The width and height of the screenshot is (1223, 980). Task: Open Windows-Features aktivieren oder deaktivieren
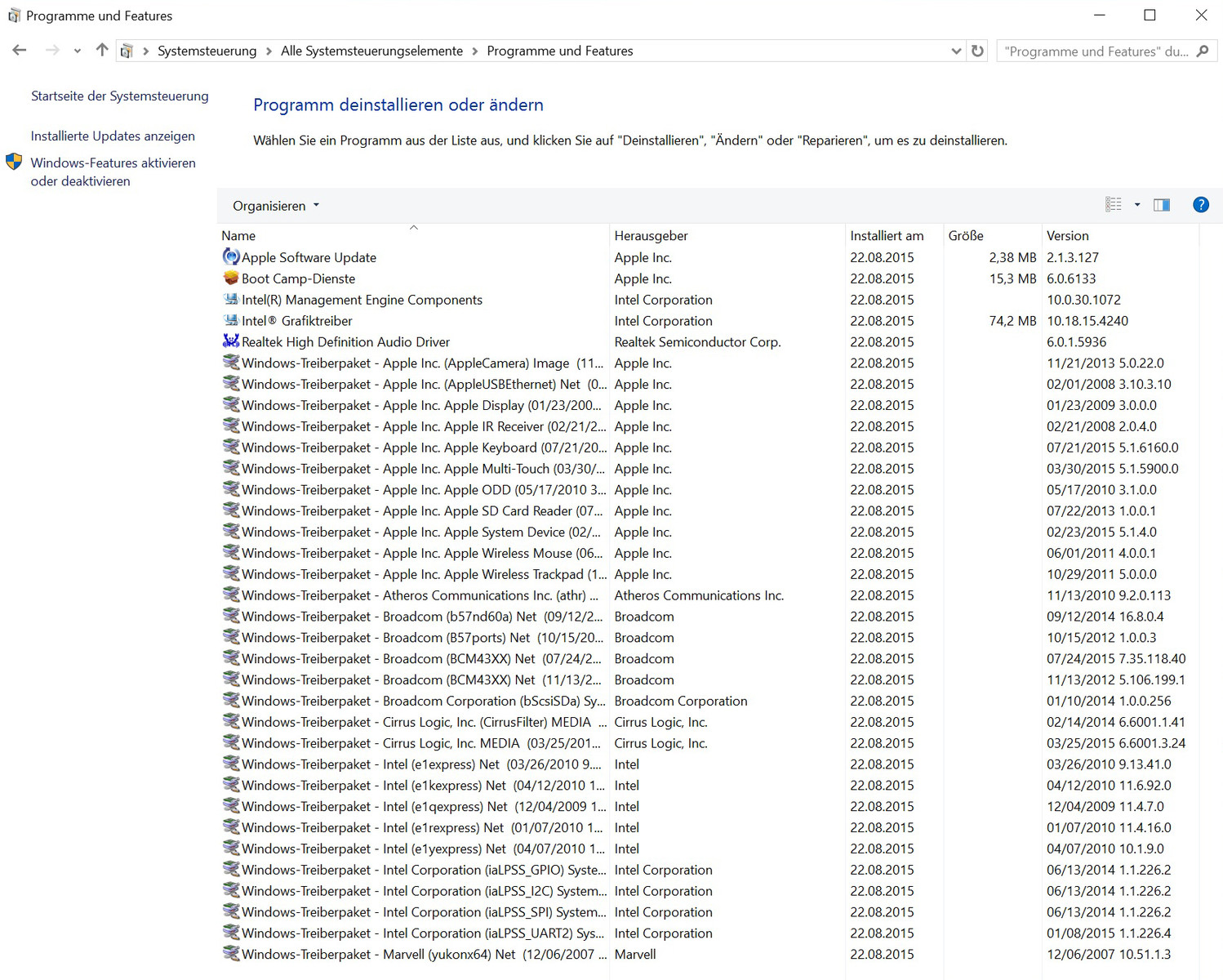click(x=113, y=172)
